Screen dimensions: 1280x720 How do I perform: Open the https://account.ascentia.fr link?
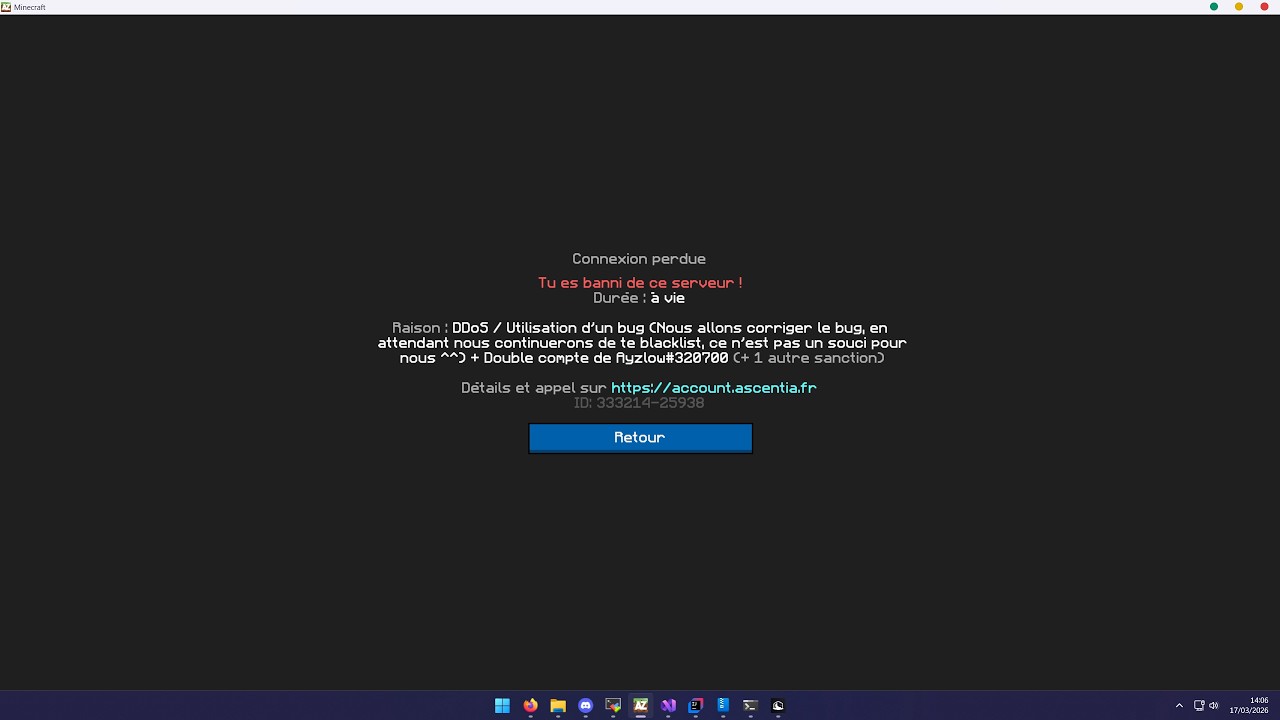click(713, 388)
